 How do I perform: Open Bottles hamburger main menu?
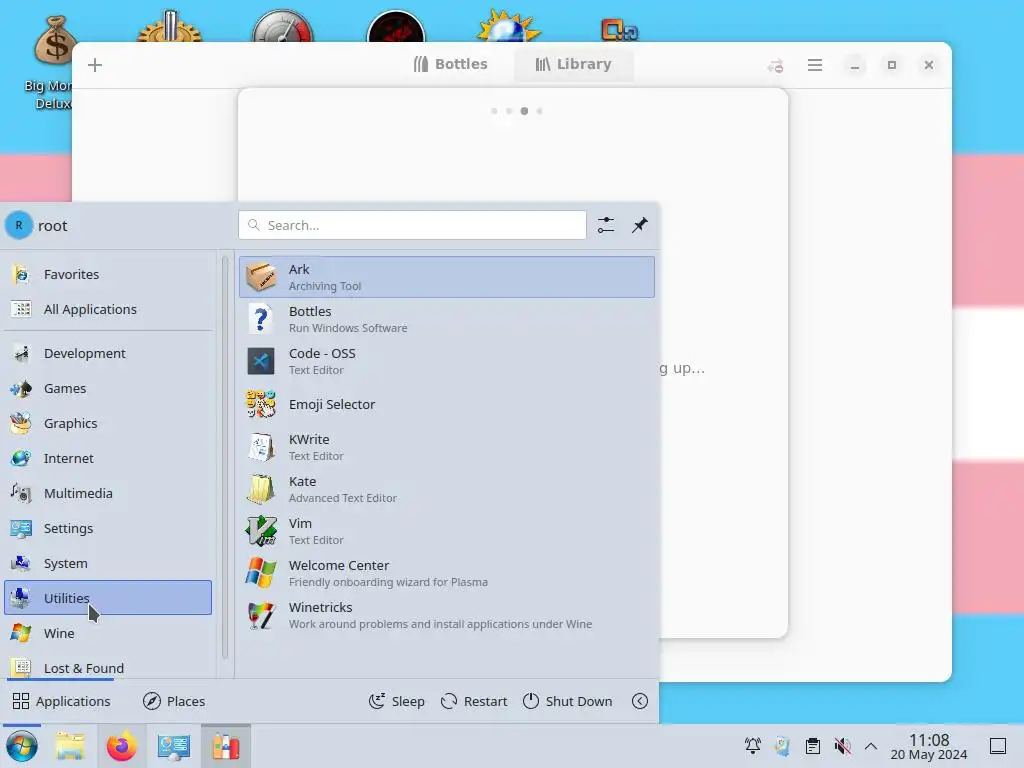coord(814,65)
